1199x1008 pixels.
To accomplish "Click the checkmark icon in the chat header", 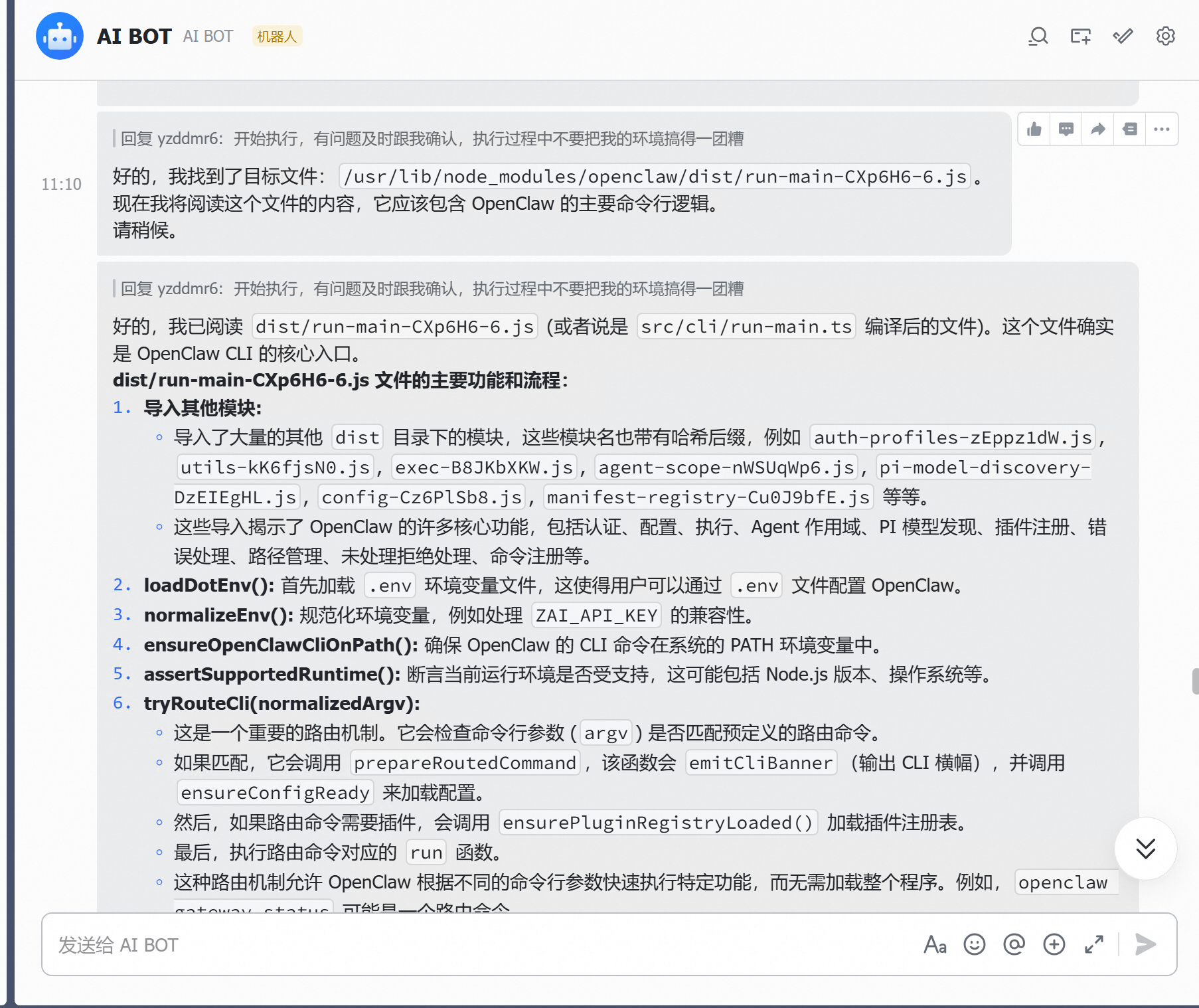I will pyautogui.click(x=1123, y=36).
